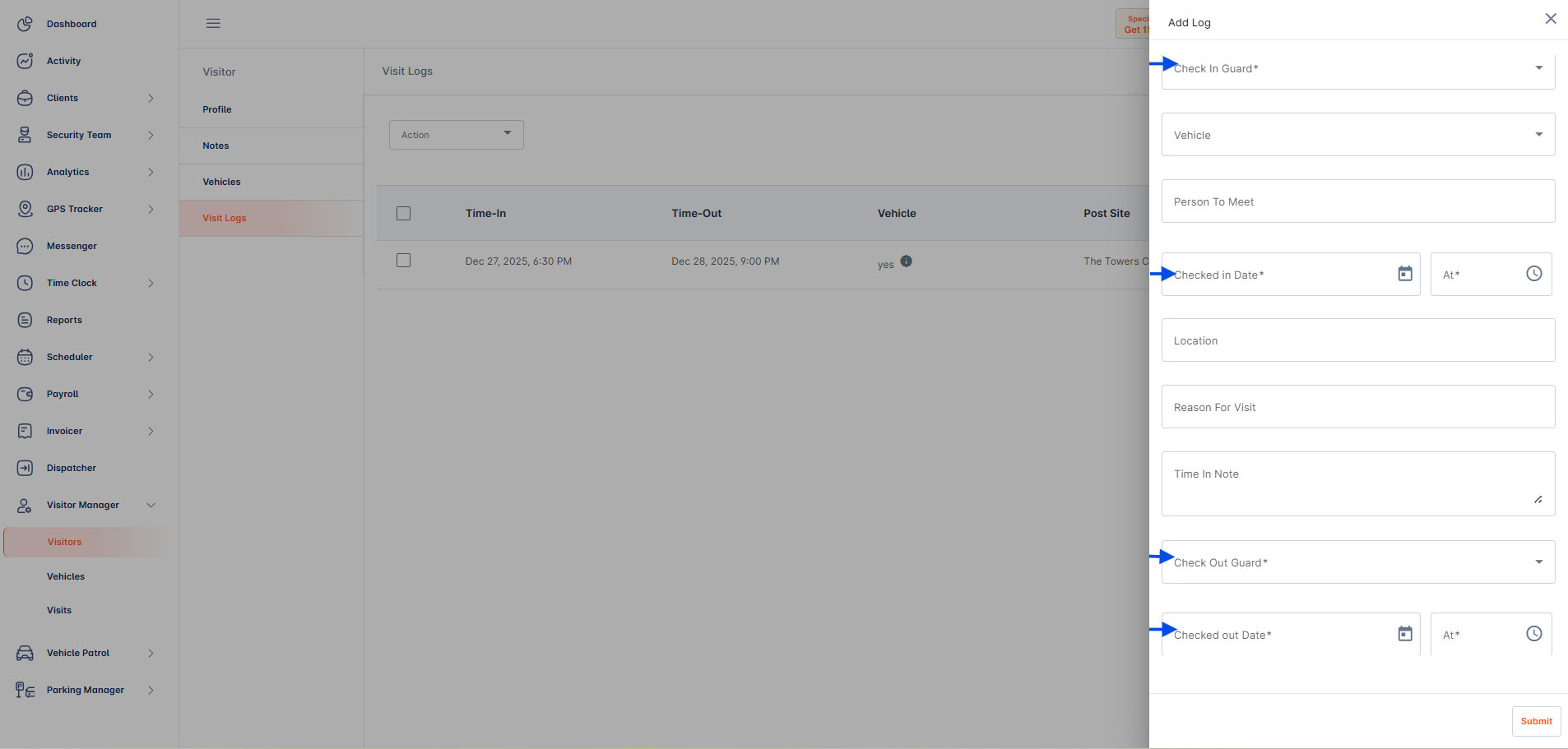Image resolution: width=1568 pixels, height=749 pixels.
Task: Click the Time In Note textarea
Action: tap(1358, 484)
